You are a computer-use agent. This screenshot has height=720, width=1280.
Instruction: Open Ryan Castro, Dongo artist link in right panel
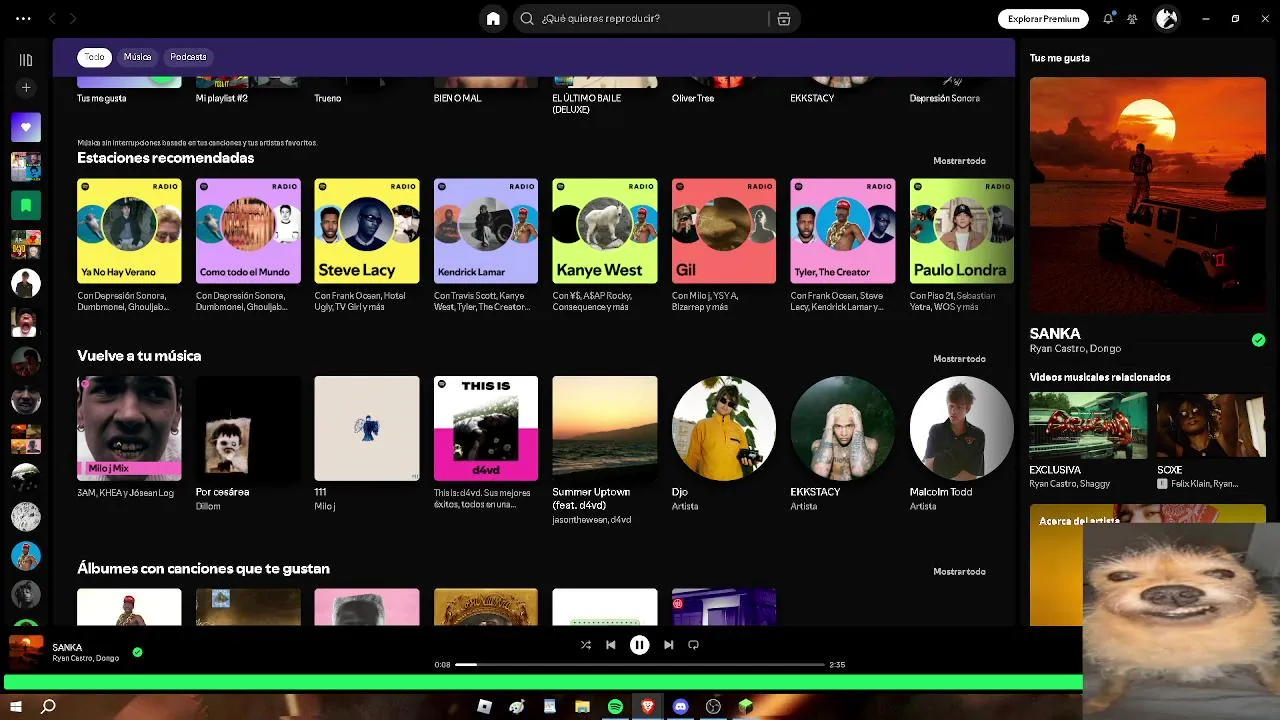tap(1075, 349)
